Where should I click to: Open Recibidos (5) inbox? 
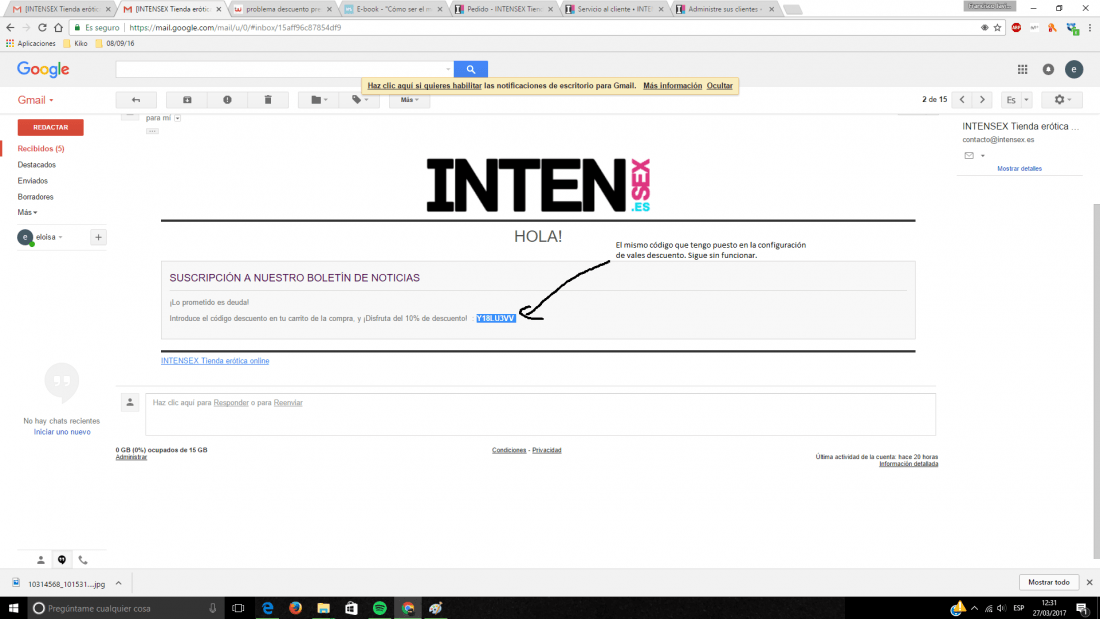click(x=41, y=149)
